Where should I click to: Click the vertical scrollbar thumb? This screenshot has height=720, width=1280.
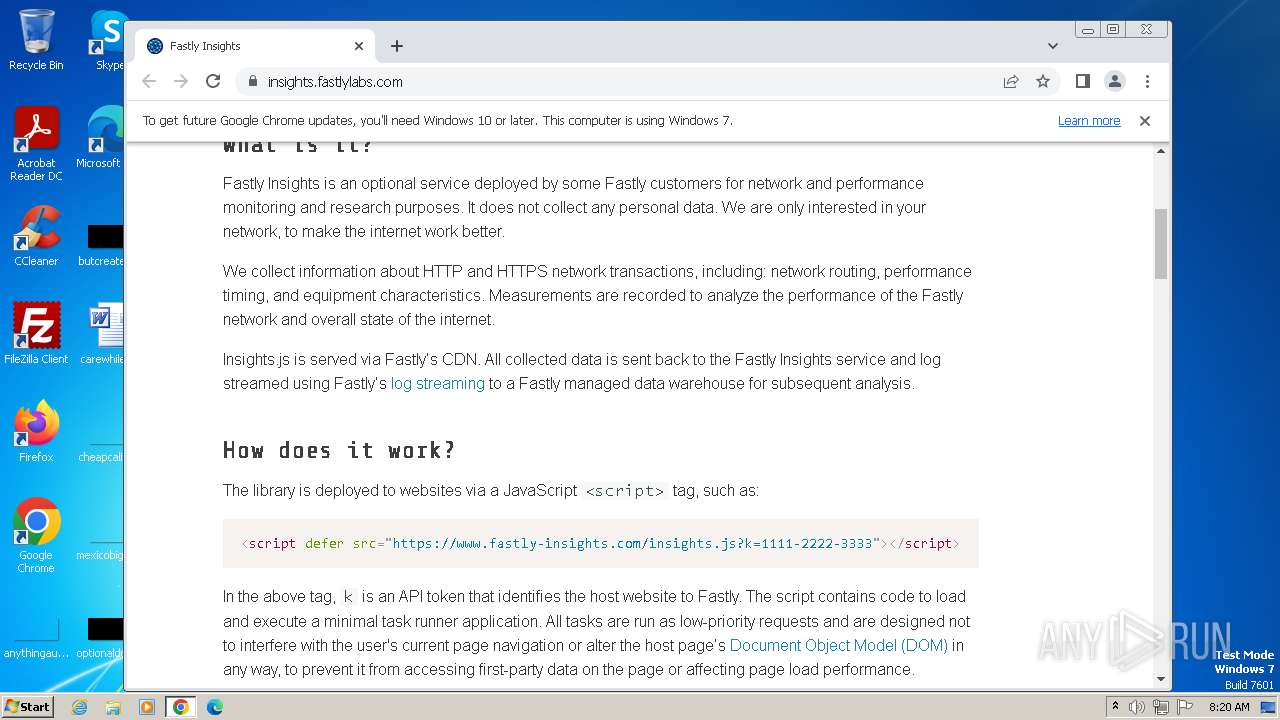click(1161, 243)
